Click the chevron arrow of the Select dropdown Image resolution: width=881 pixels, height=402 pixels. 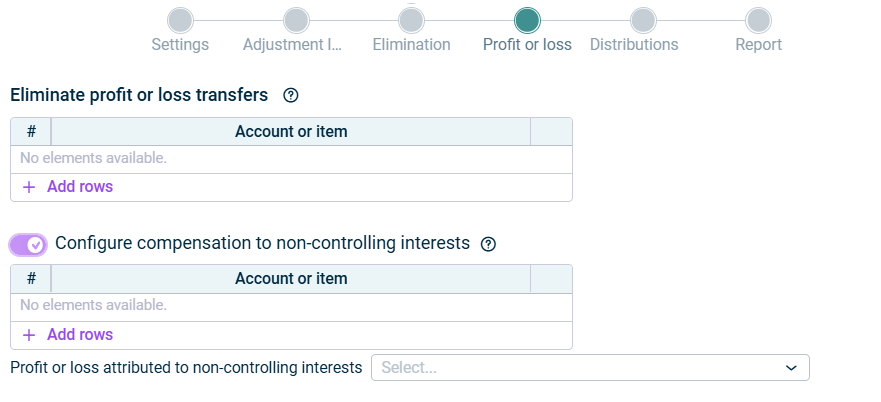pos(791,368)
